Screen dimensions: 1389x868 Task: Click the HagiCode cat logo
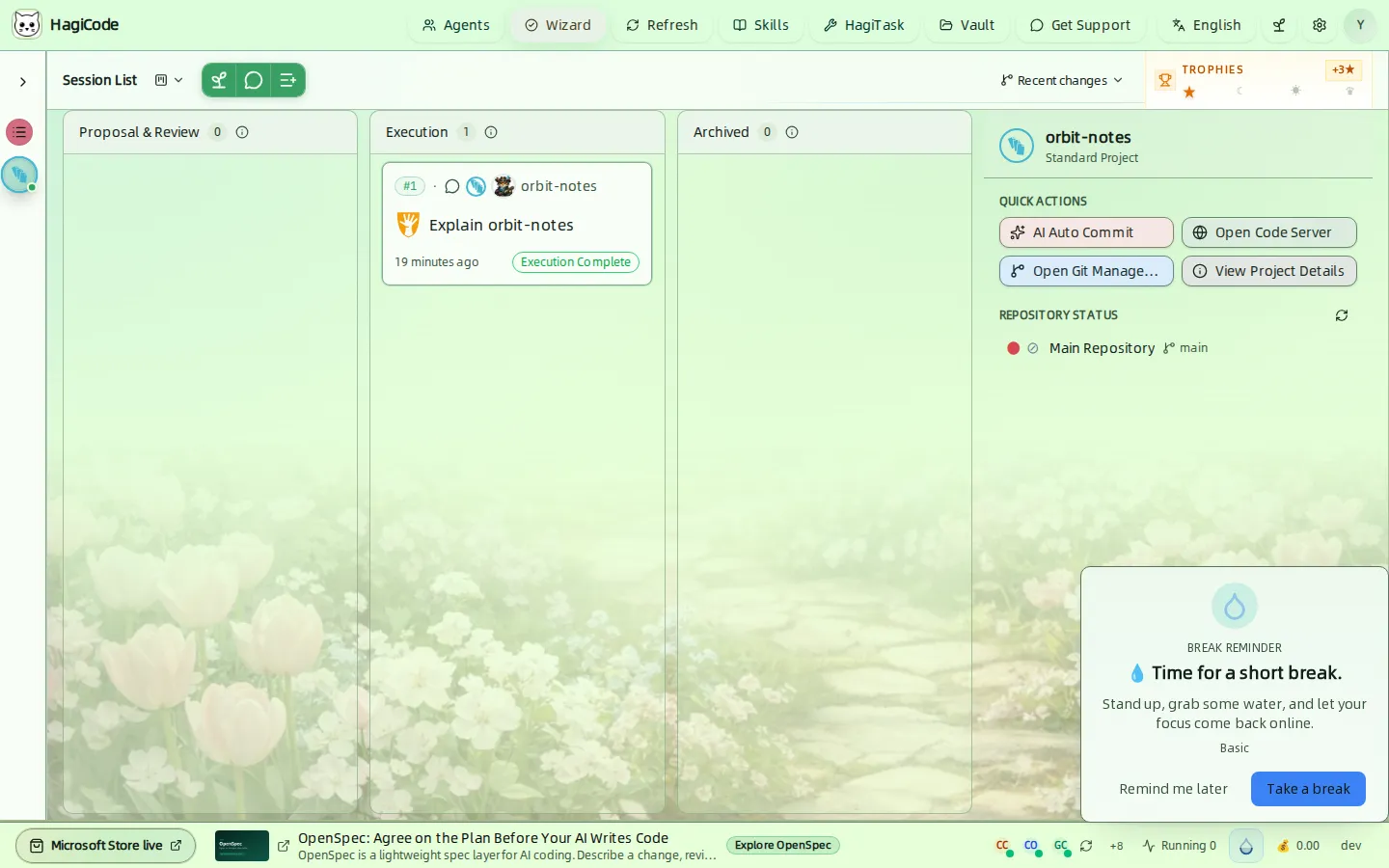tap(27, 24)
